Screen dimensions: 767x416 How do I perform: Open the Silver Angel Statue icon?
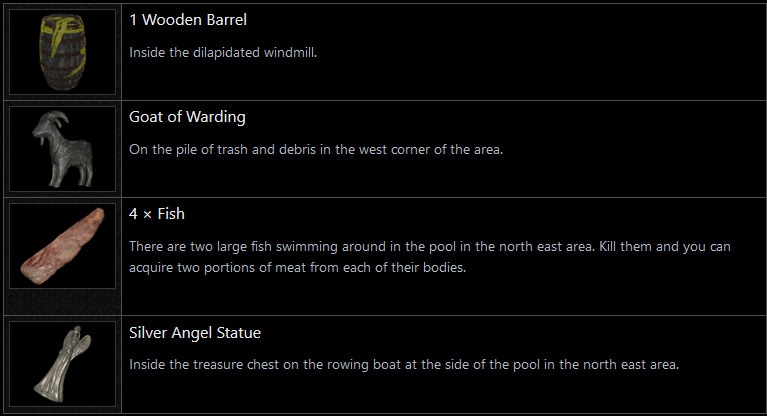pos(62,361)
